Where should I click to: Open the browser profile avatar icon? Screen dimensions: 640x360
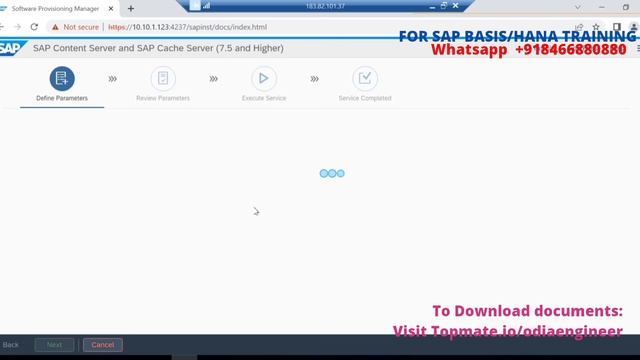click(x=634, y=27)
